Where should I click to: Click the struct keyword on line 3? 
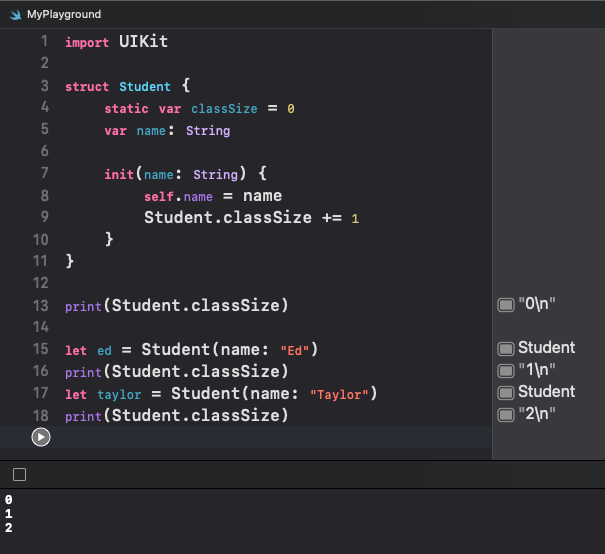pyautogui.click(x=87, y=86)
